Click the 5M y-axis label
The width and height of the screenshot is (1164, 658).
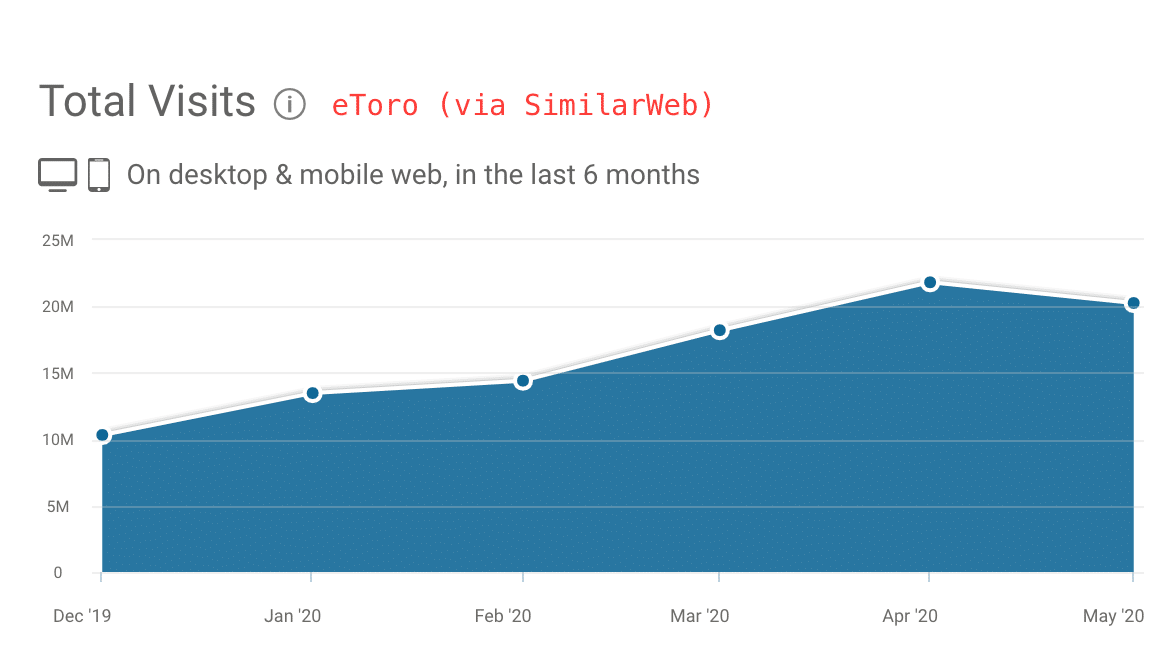coord(61,507)
